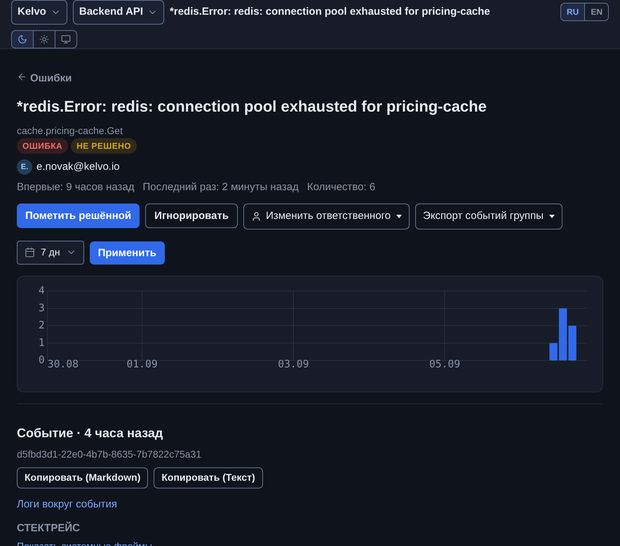
Task: Click the Применить button
Action: click(x=127, y=253)
